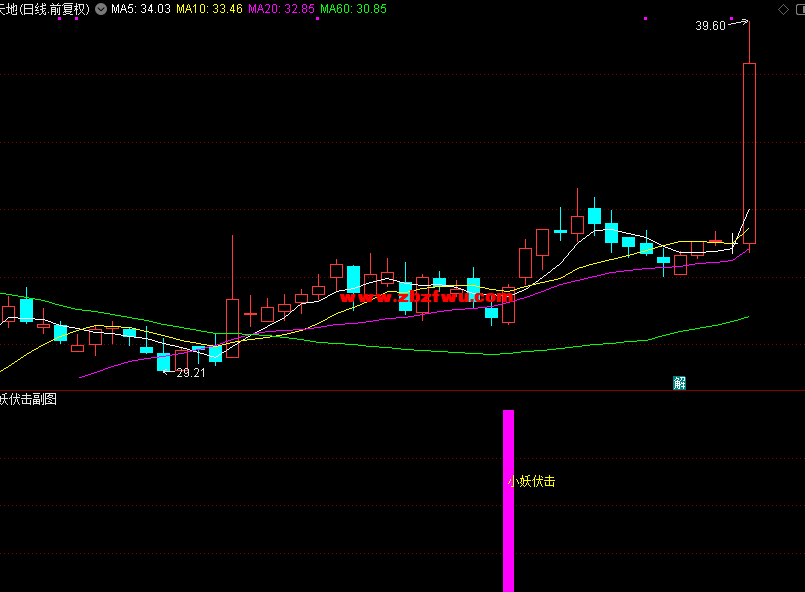Click the 妖伏击副图 sub-chart title
Image resolution: width=805 pixels, height=592 pixels.
click(x=28, y=399)
